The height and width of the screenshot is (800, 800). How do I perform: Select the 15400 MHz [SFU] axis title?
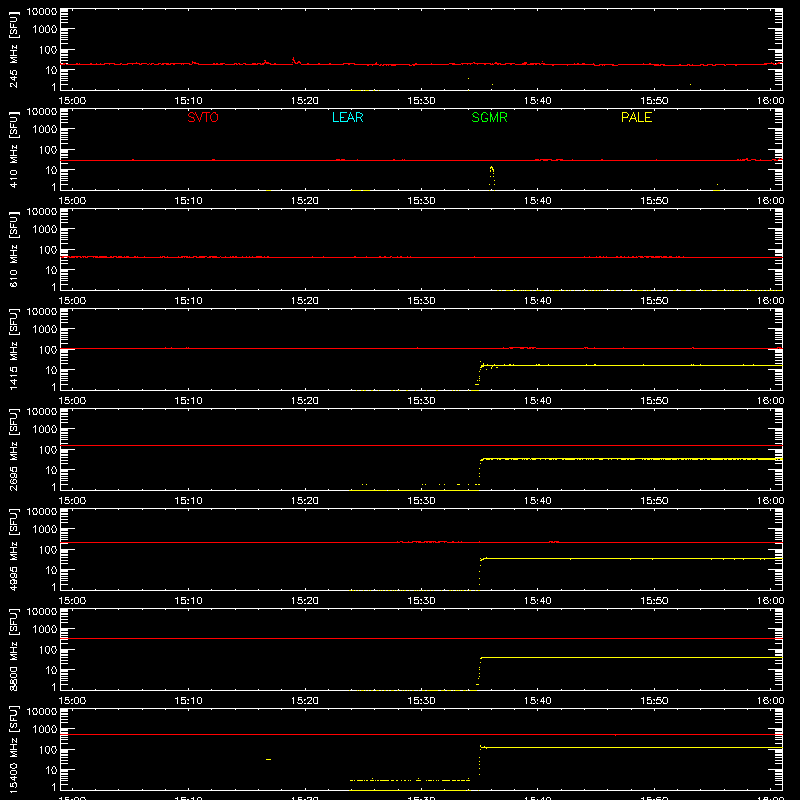(x=14, y=749)
